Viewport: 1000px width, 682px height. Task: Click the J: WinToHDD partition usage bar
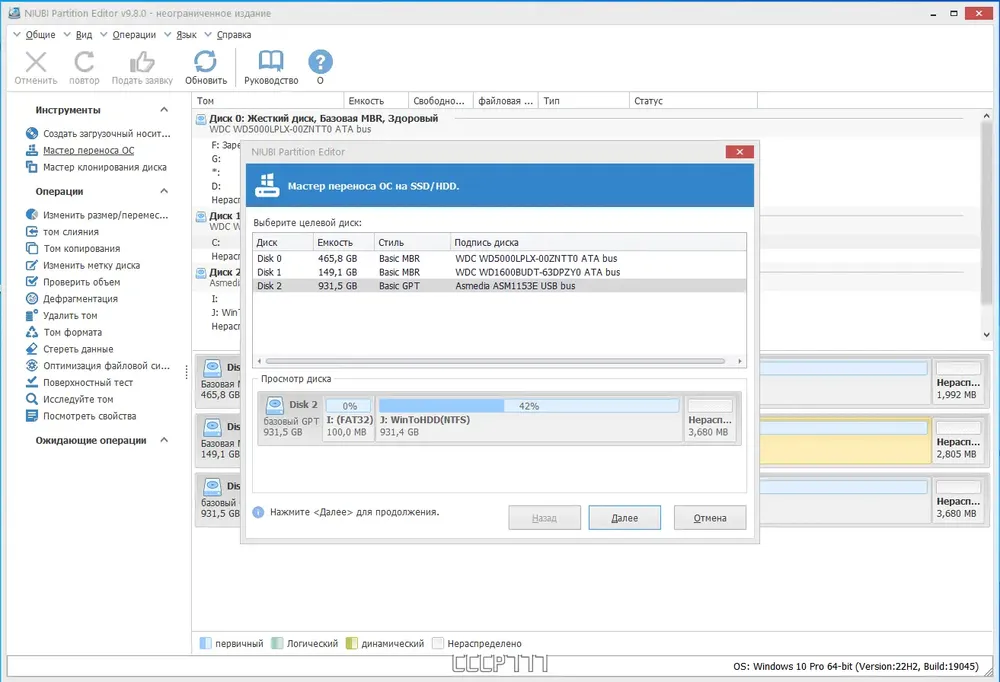pos(529,406)
